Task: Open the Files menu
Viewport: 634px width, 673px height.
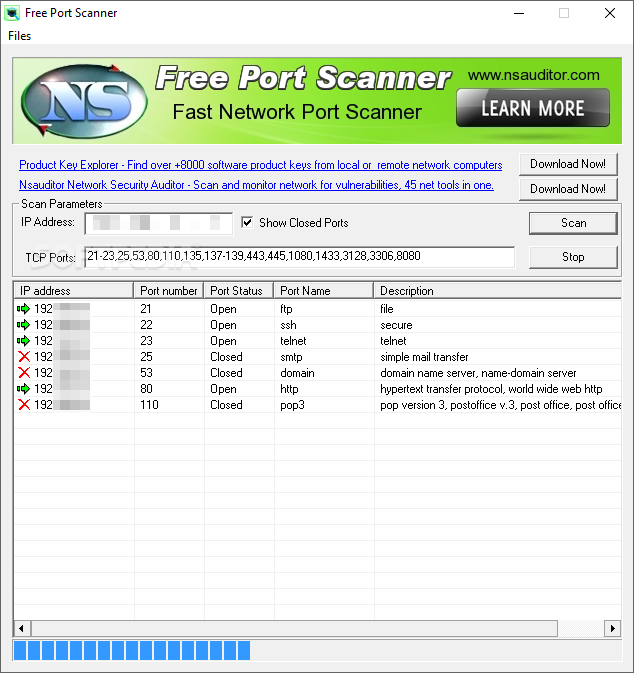Action: 19,36
